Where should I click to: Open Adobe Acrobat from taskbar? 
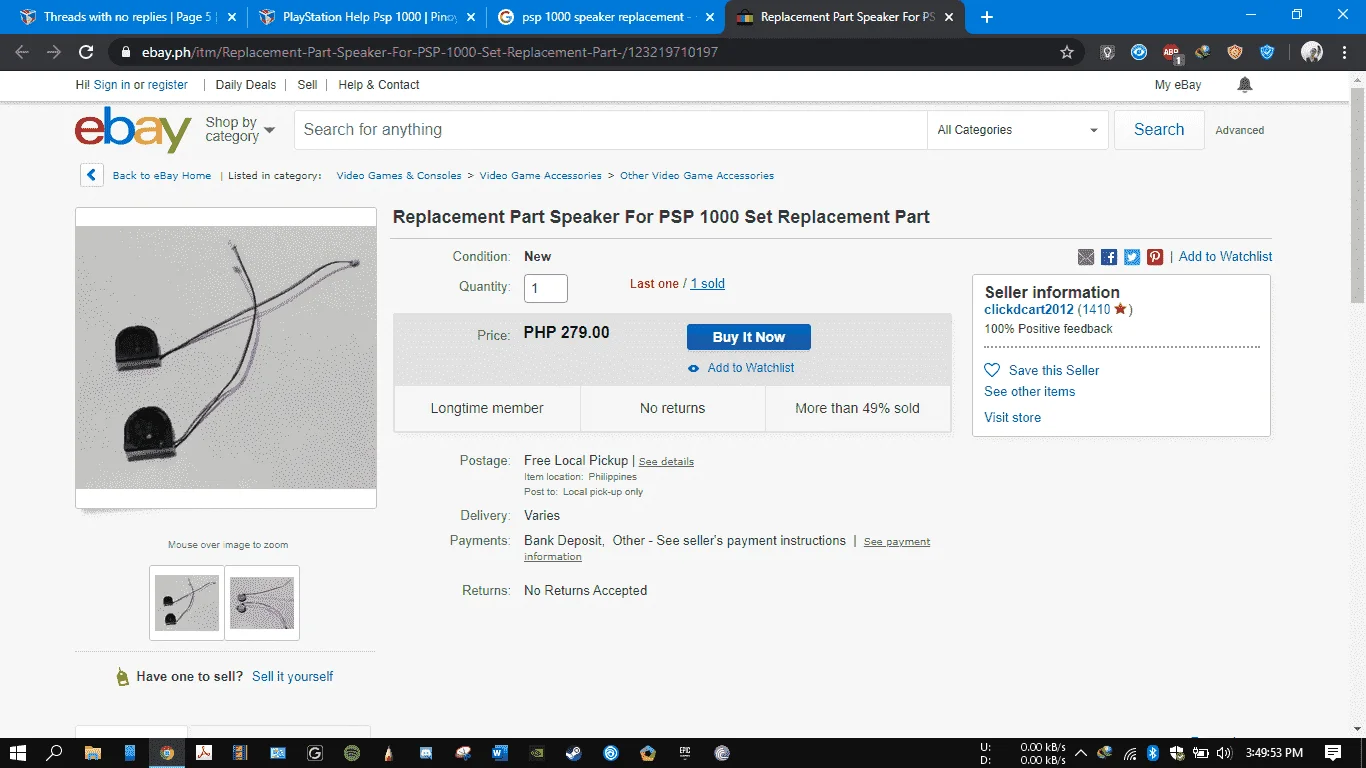(204, 753)
